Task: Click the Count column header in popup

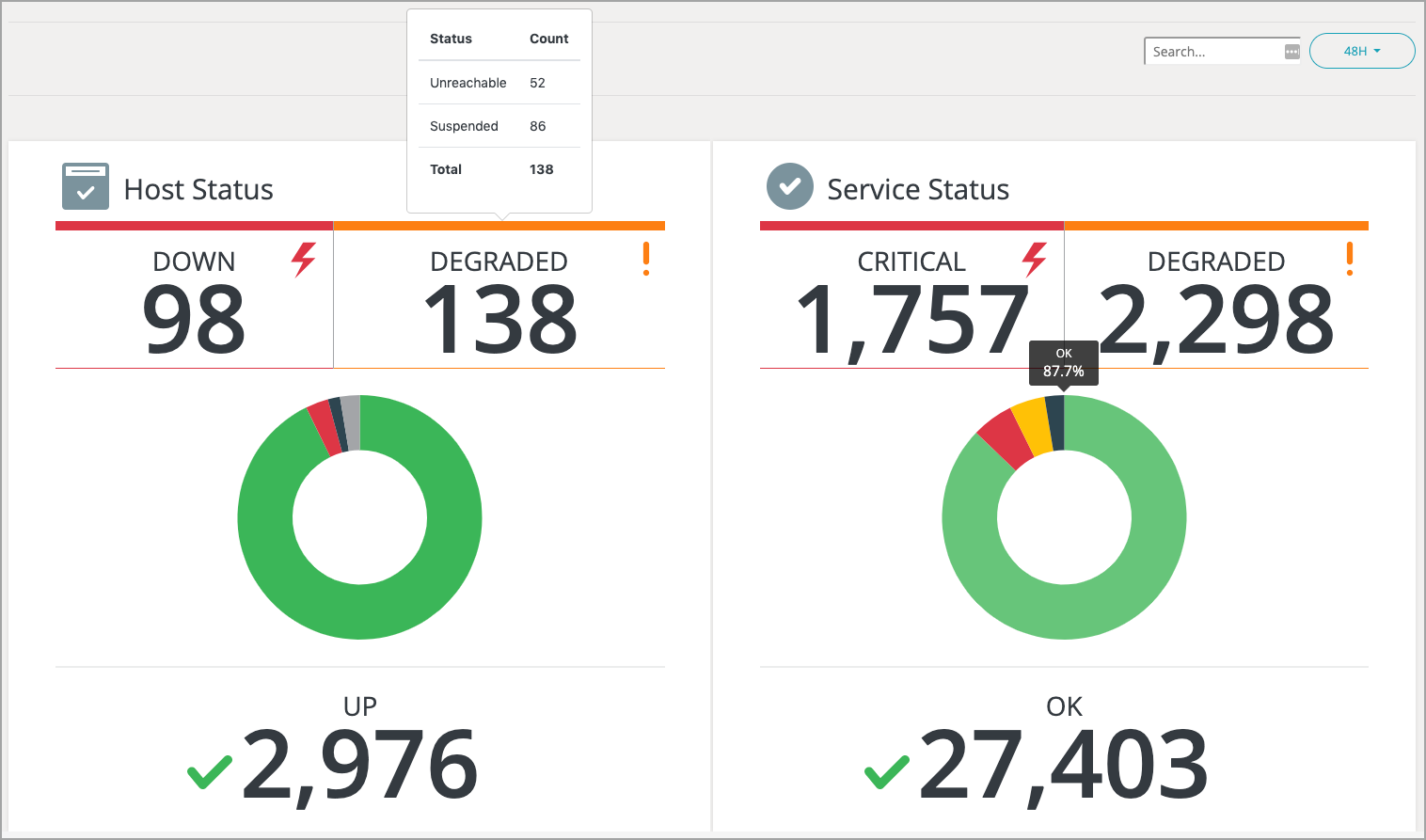Action: pos(549,39)
